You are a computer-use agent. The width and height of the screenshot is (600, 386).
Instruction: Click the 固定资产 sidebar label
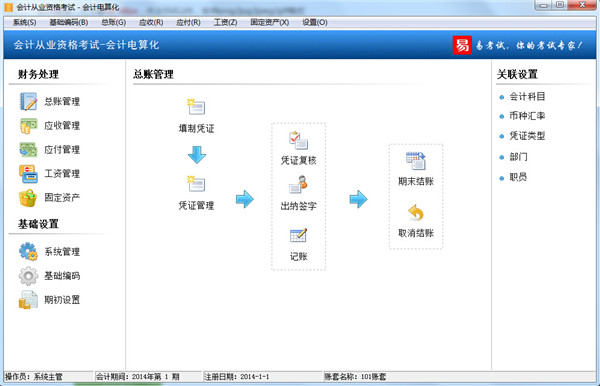pyautogui.click(x=62, y=198)
